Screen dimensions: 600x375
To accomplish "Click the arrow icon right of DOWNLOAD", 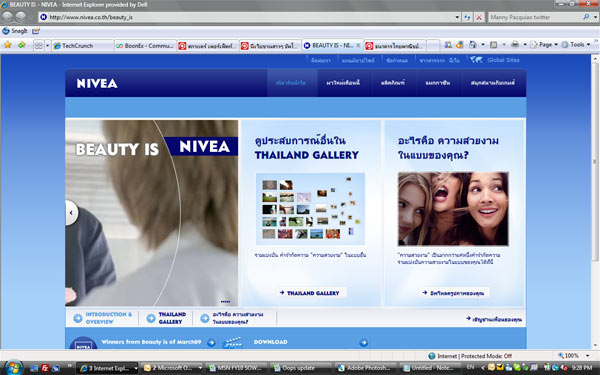I will (x=364, y=343).
